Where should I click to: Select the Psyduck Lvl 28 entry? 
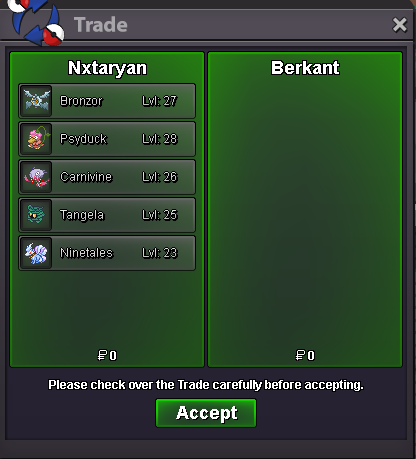(x=107, y=139)
